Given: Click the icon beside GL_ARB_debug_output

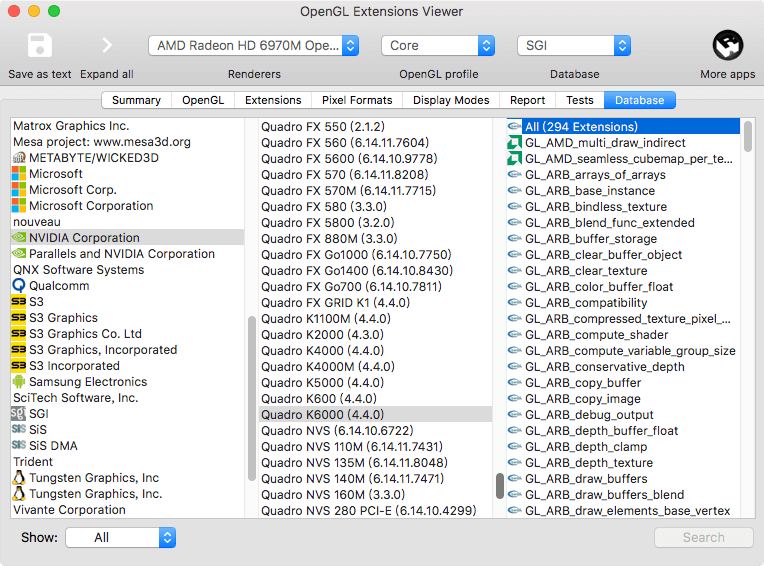Looking at the screenshot, I should [514, 415].
